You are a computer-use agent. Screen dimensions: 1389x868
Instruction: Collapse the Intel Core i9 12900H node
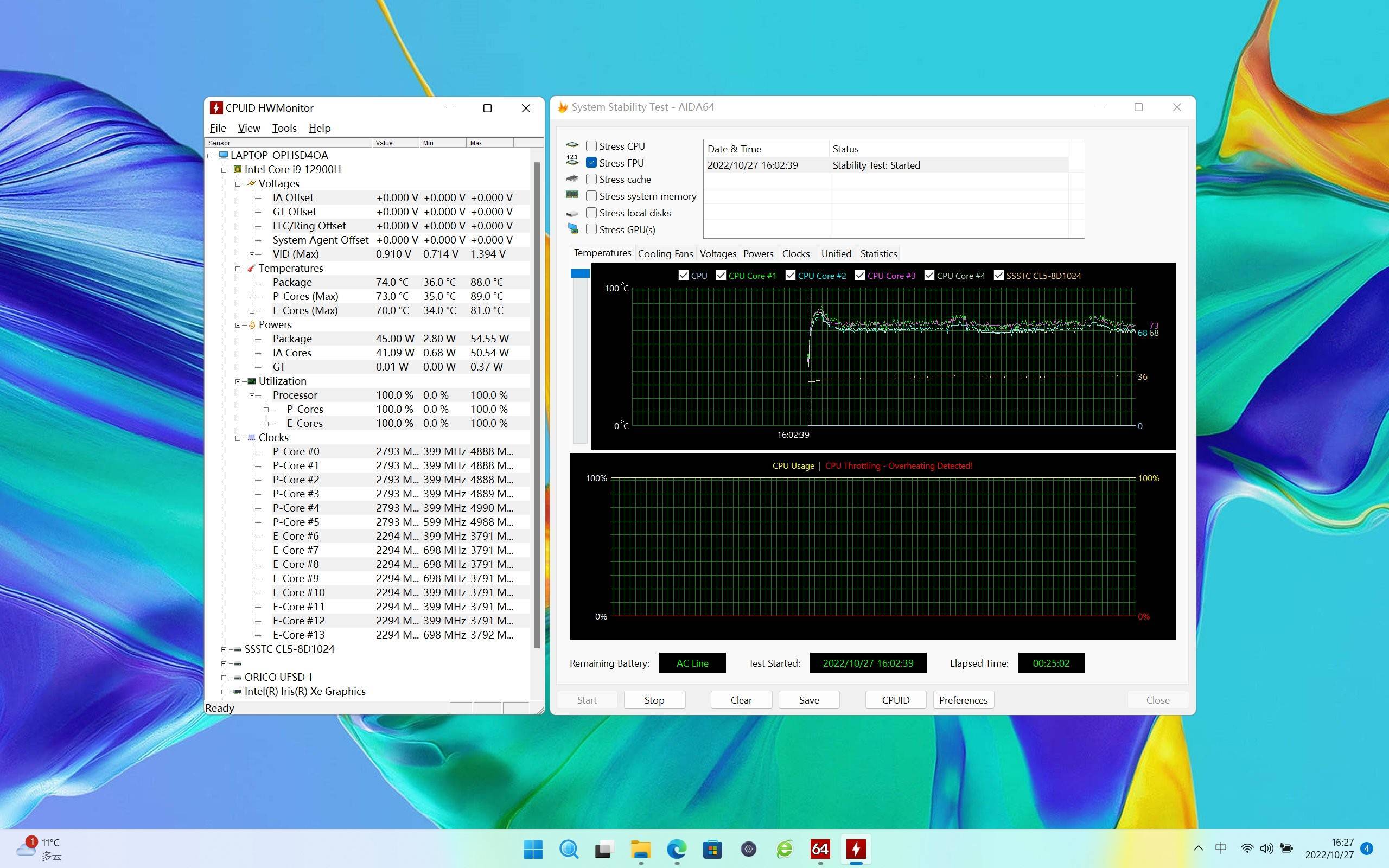224,169
